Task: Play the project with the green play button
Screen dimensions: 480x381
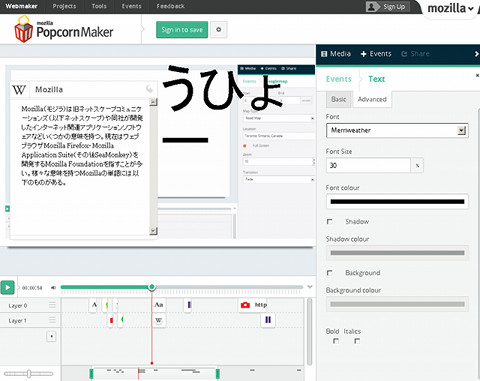Action: click(x=7, y=287)
